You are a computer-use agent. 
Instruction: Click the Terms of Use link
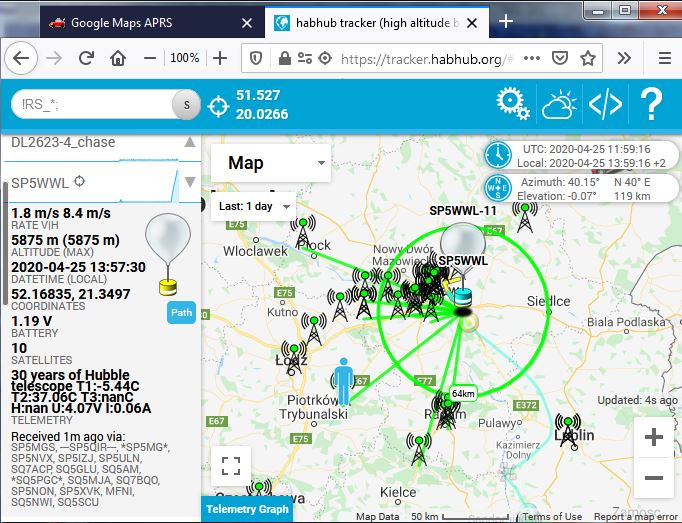click(x=552, y=516)
